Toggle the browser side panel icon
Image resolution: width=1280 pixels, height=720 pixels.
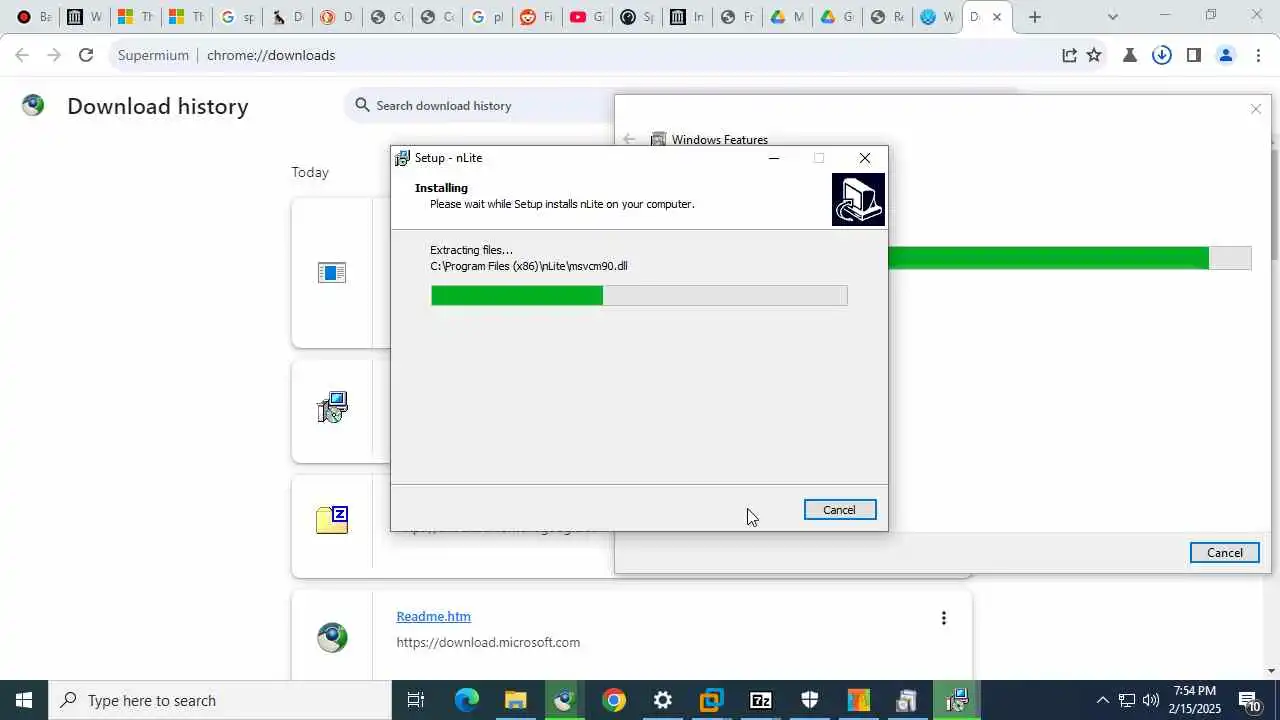[1193, 55]
